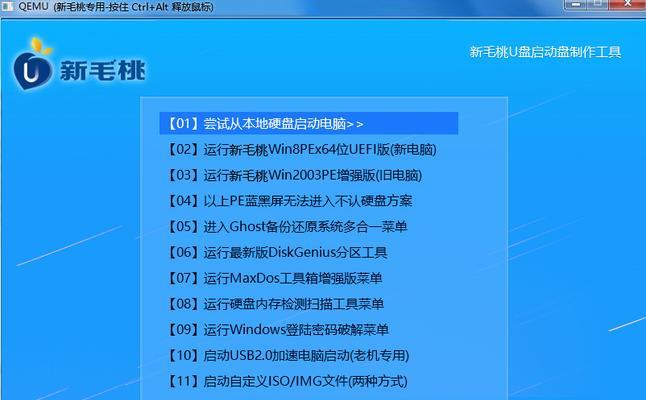Click the 新毛桃 brand name text
The width and height of the screenshot is (646, 400).
(103, 70)
